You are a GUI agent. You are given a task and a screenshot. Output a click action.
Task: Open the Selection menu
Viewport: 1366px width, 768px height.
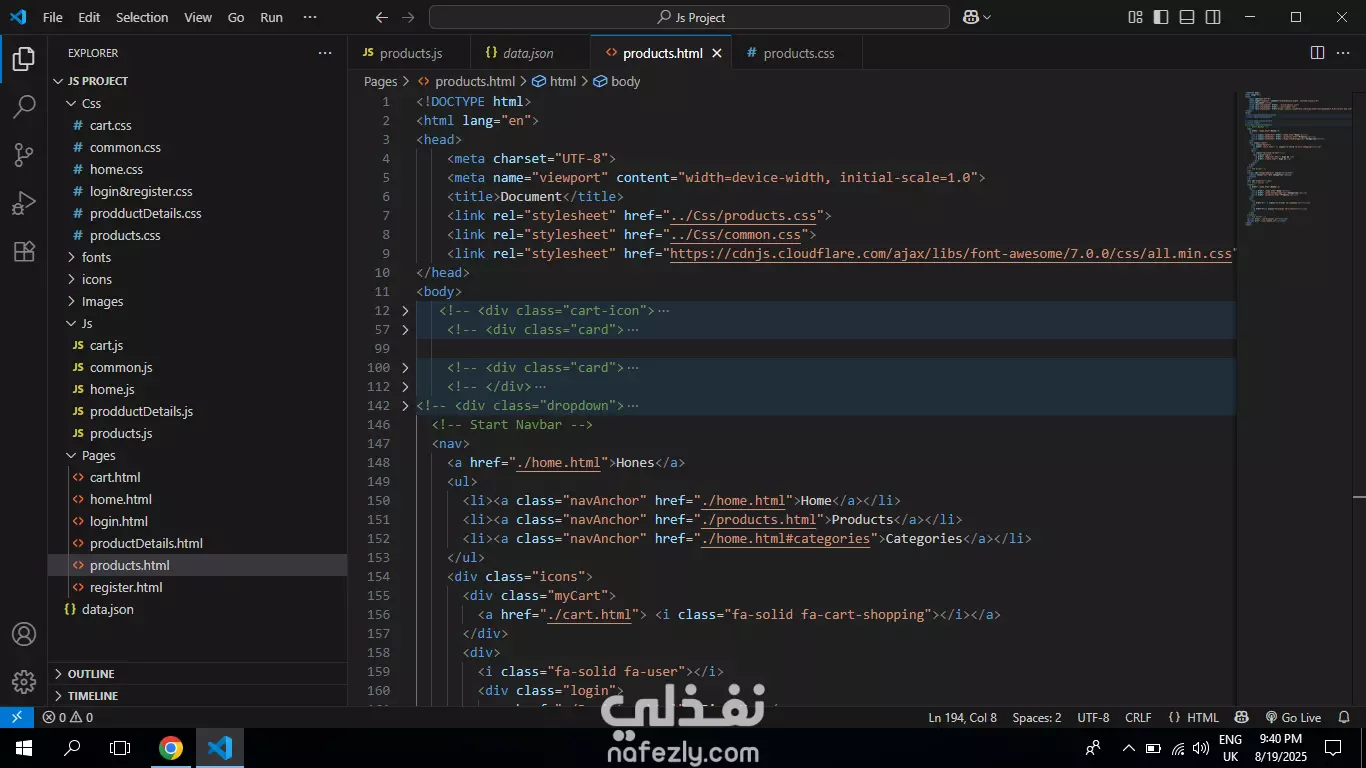tap(142, 17)
